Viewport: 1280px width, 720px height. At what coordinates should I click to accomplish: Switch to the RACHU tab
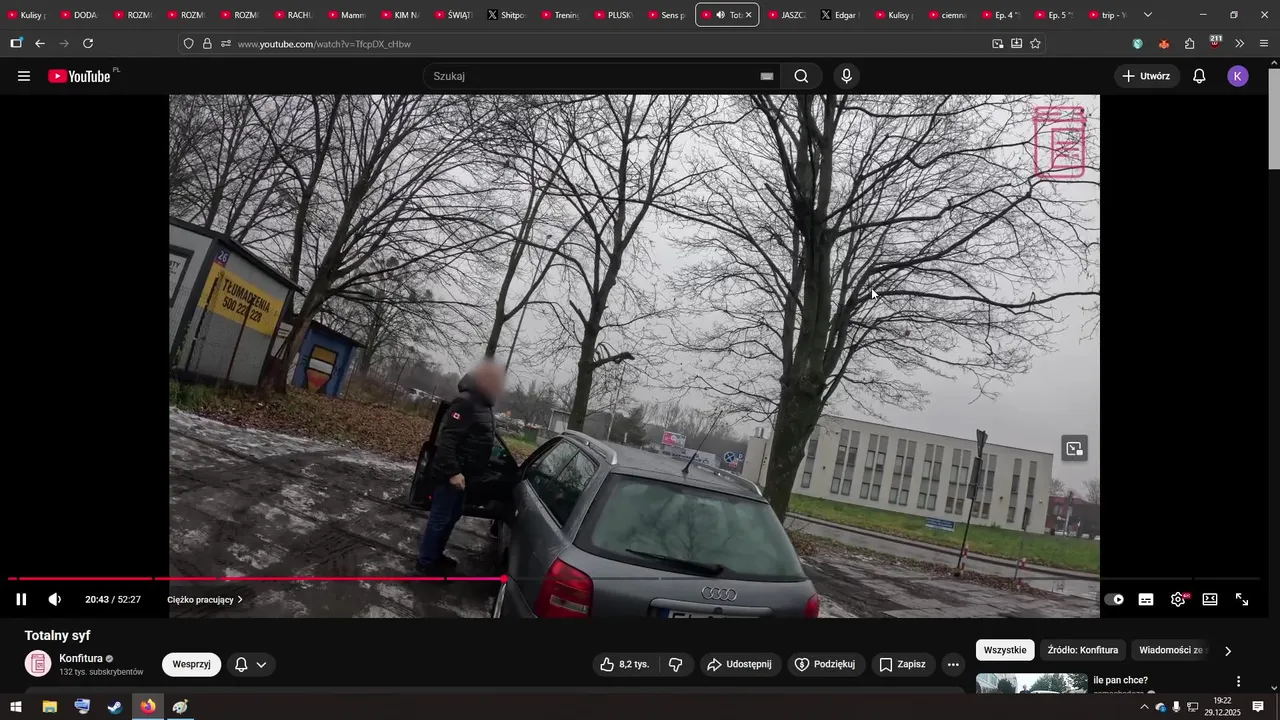tap(293, 15)
